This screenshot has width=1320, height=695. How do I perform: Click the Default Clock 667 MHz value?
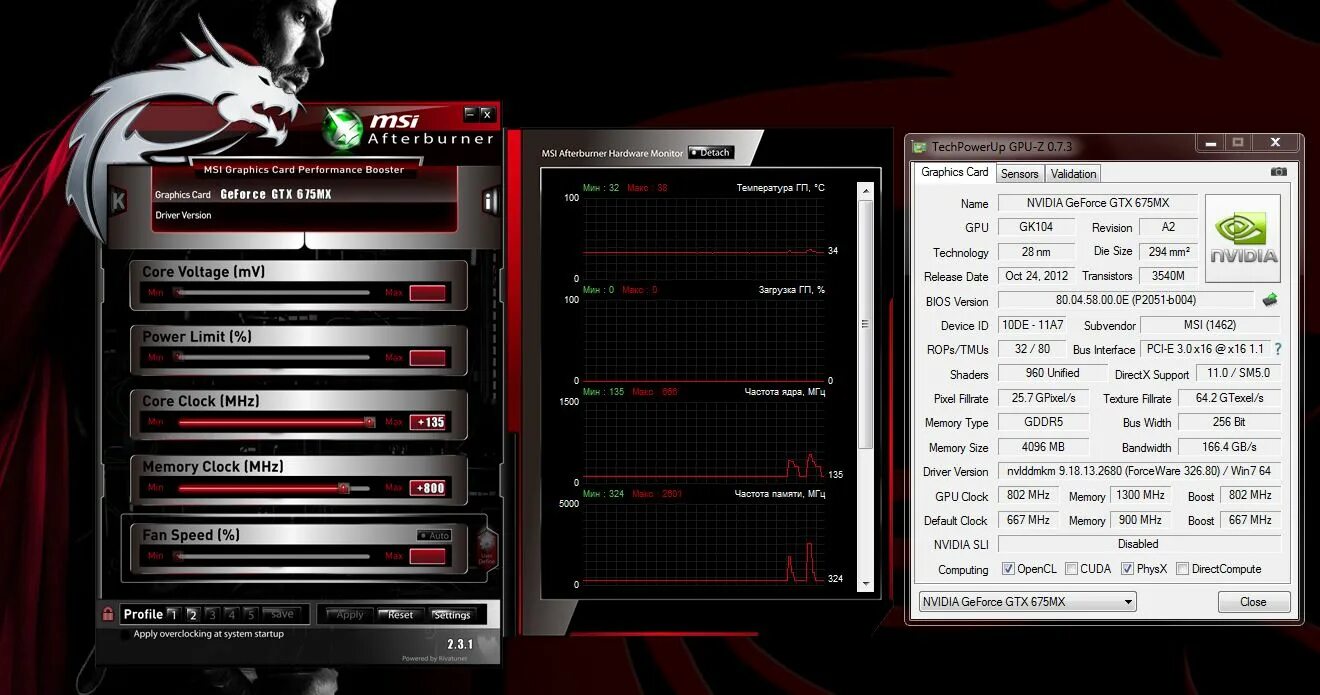[1028, 520]
